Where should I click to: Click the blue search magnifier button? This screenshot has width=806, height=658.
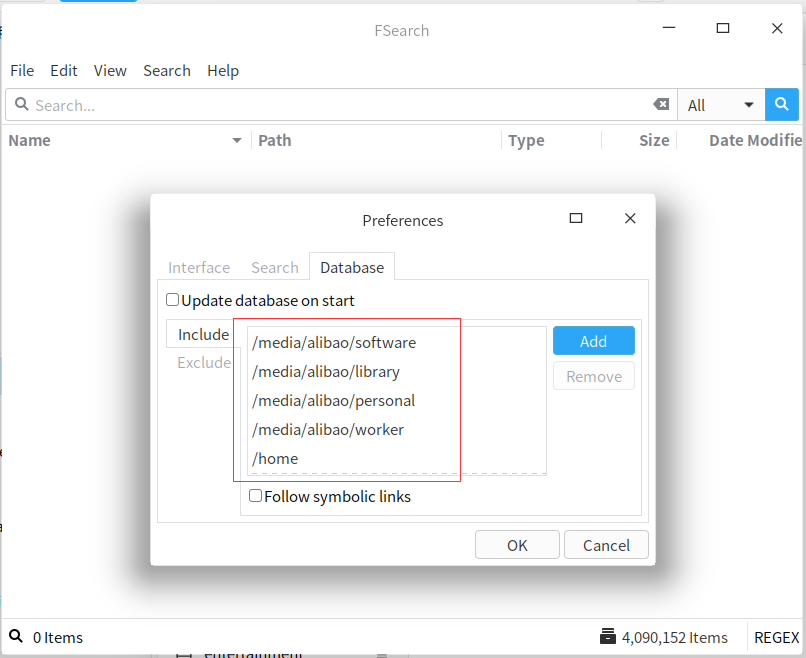781,105
